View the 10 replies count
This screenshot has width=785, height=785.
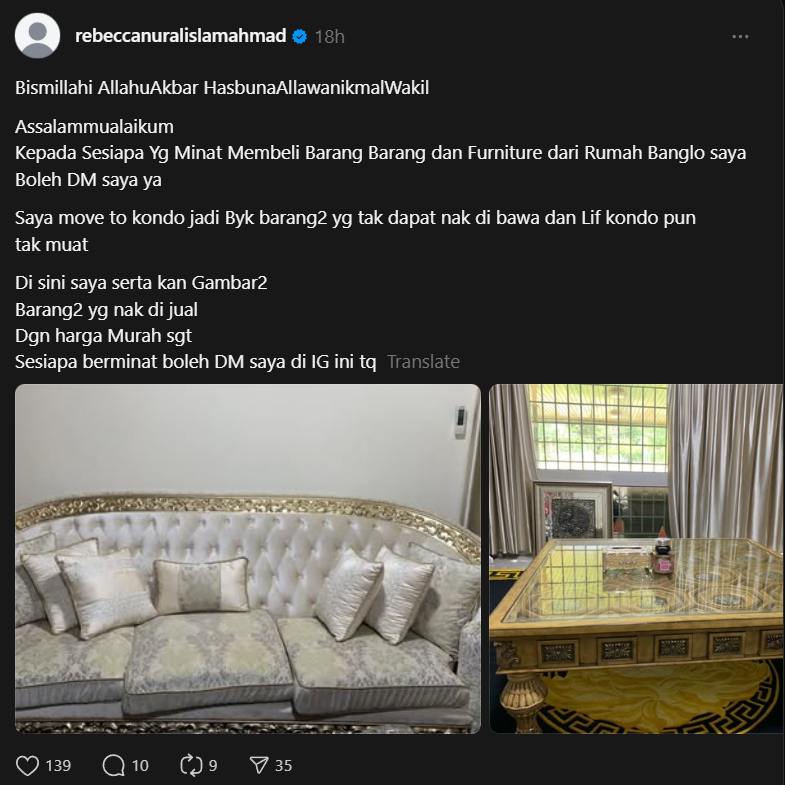[x=140, y=765]
